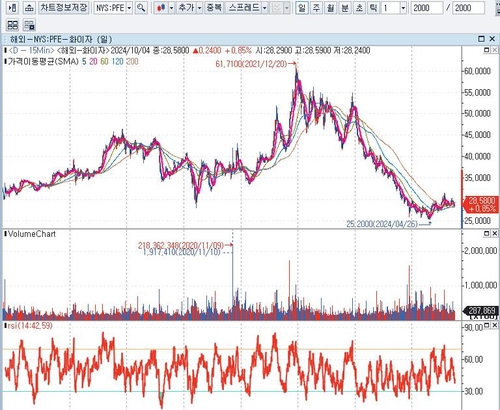This screenshot has width=500, height=410.
Task: Open the 추가 dropdown arrow
Action: pyautogui.click(x=199, y=8)
